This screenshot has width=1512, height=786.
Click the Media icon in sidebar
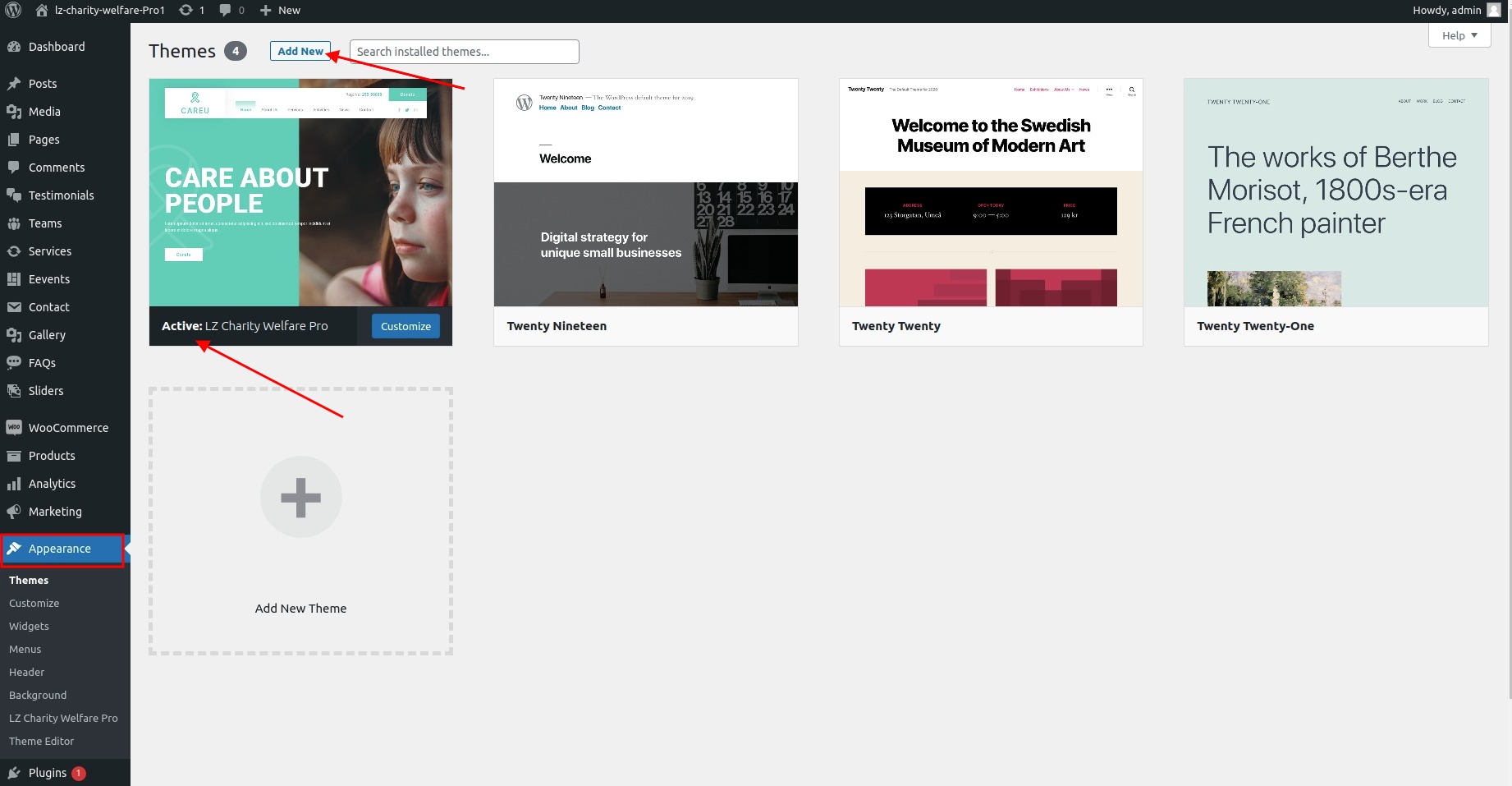point(14,112)
